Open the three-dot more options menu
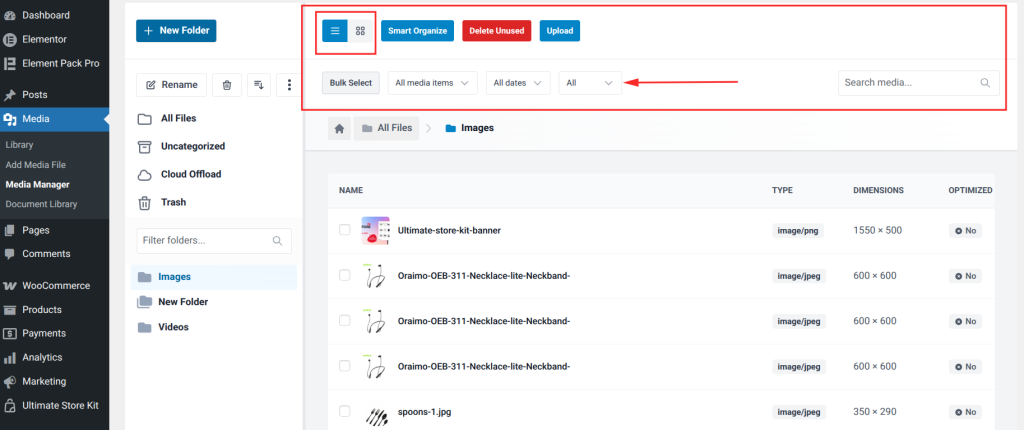The image size is (1024, 430). 289,85
